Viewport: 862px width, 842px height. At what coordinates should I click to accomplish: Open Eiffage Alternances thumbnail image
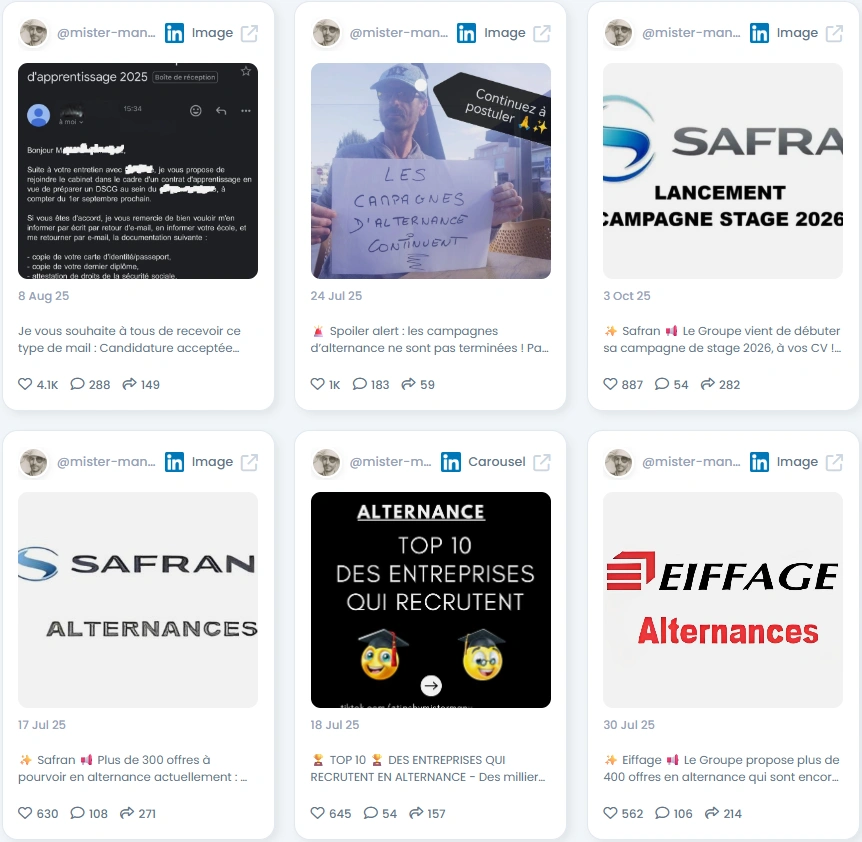pyautogui.click(x=723, y=600)
